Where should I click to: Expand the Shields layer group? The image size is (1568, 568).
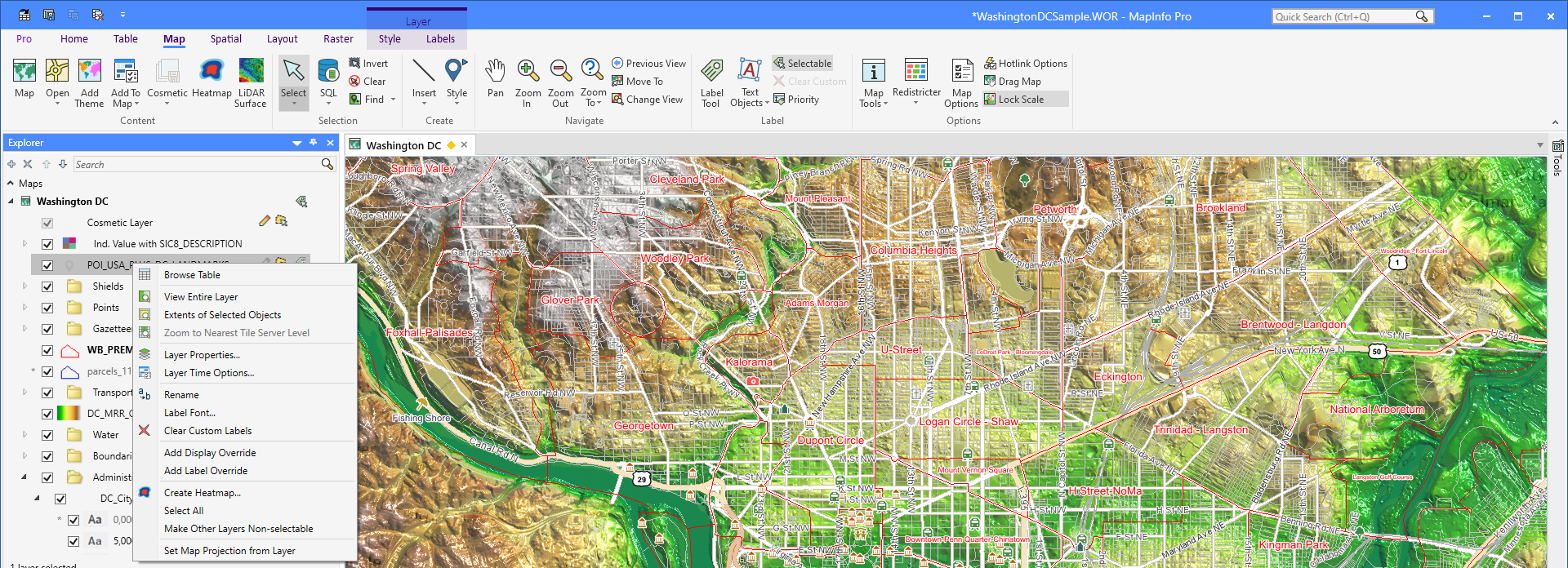tap(24, 286)
